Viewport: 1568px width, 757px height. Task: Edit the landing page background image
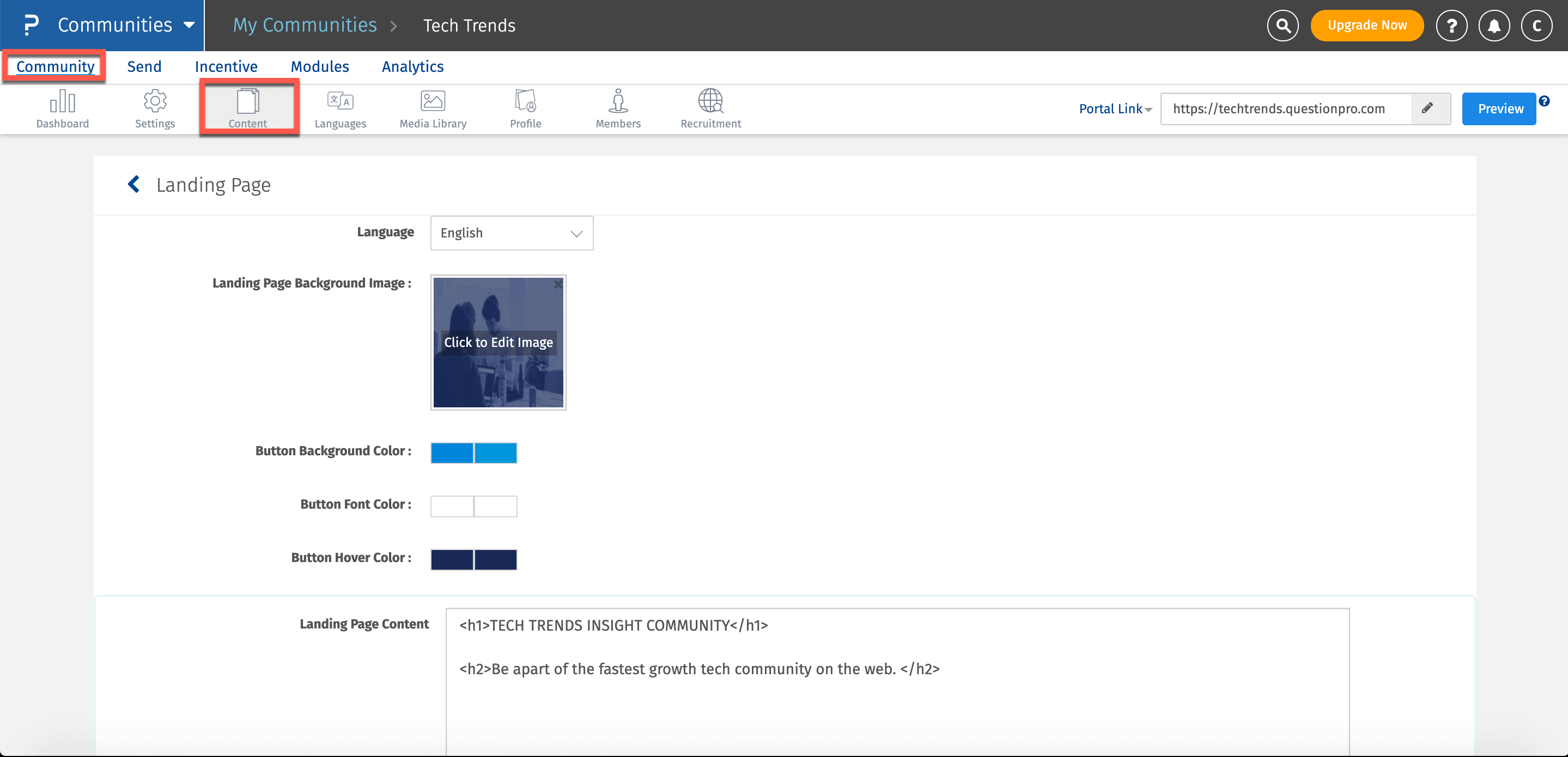click(x=498, y=342)
